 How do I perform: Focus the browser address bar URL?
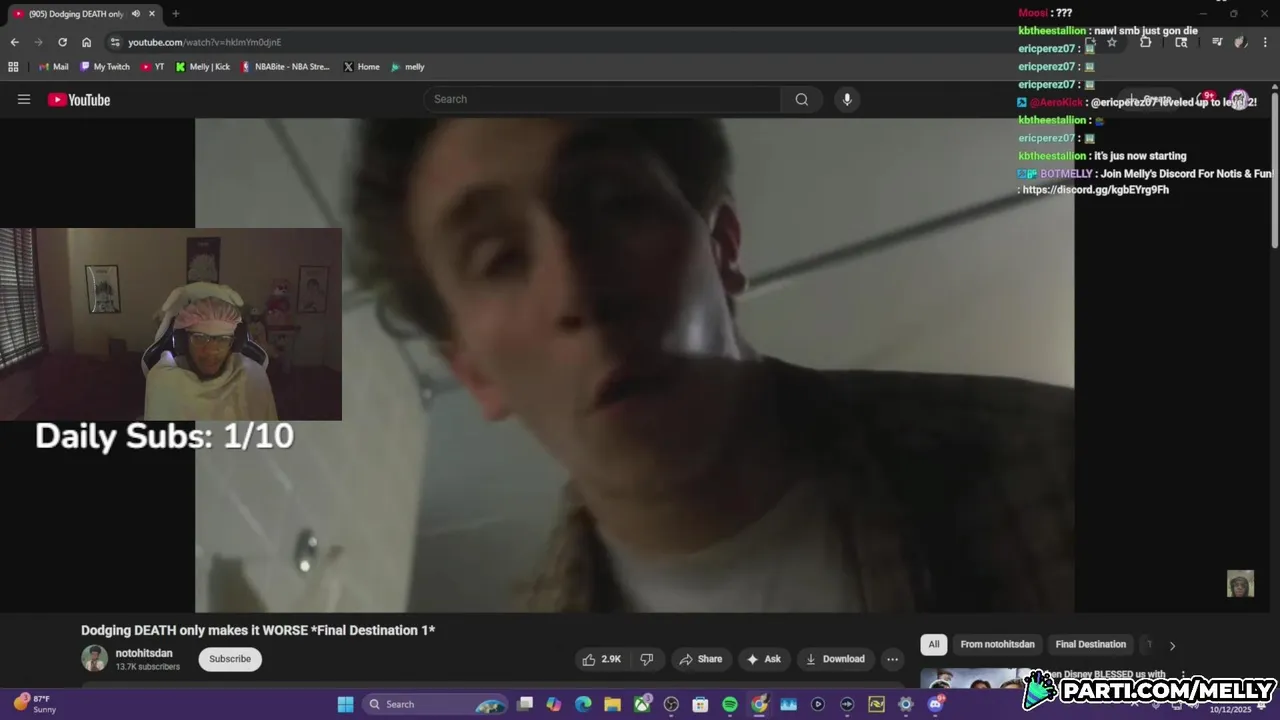(x=204, y=42)
